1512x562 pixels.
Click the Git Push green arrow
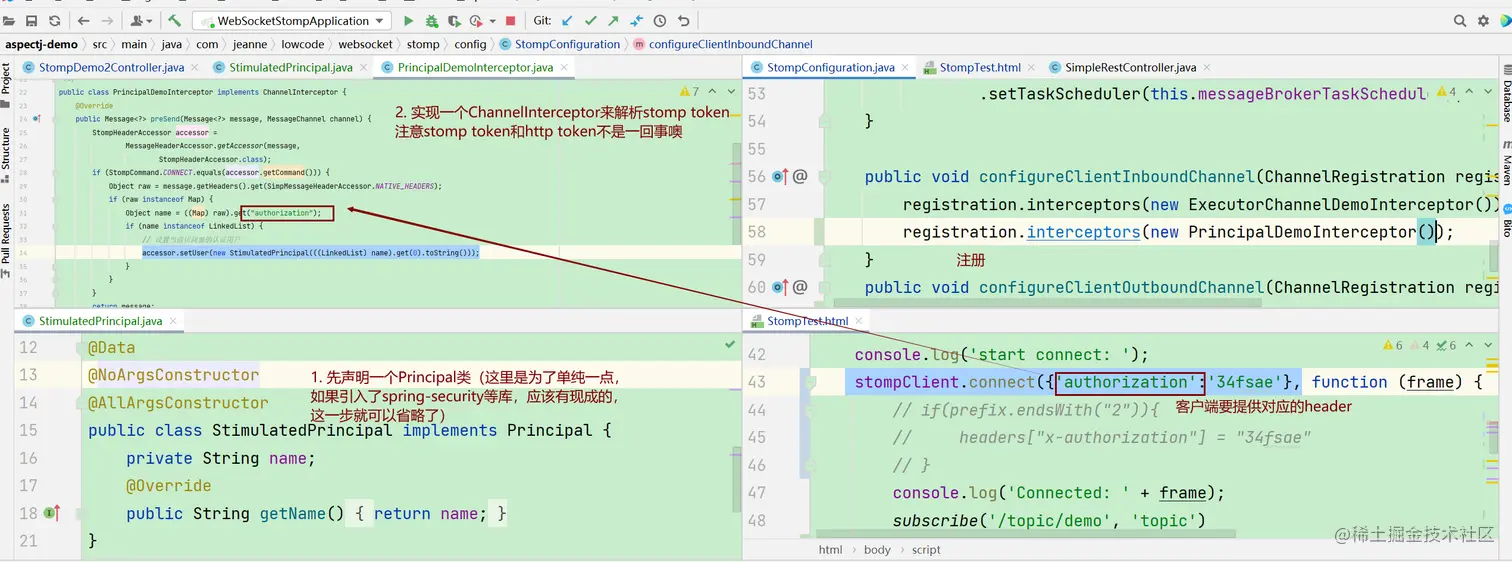coord(613,21)
